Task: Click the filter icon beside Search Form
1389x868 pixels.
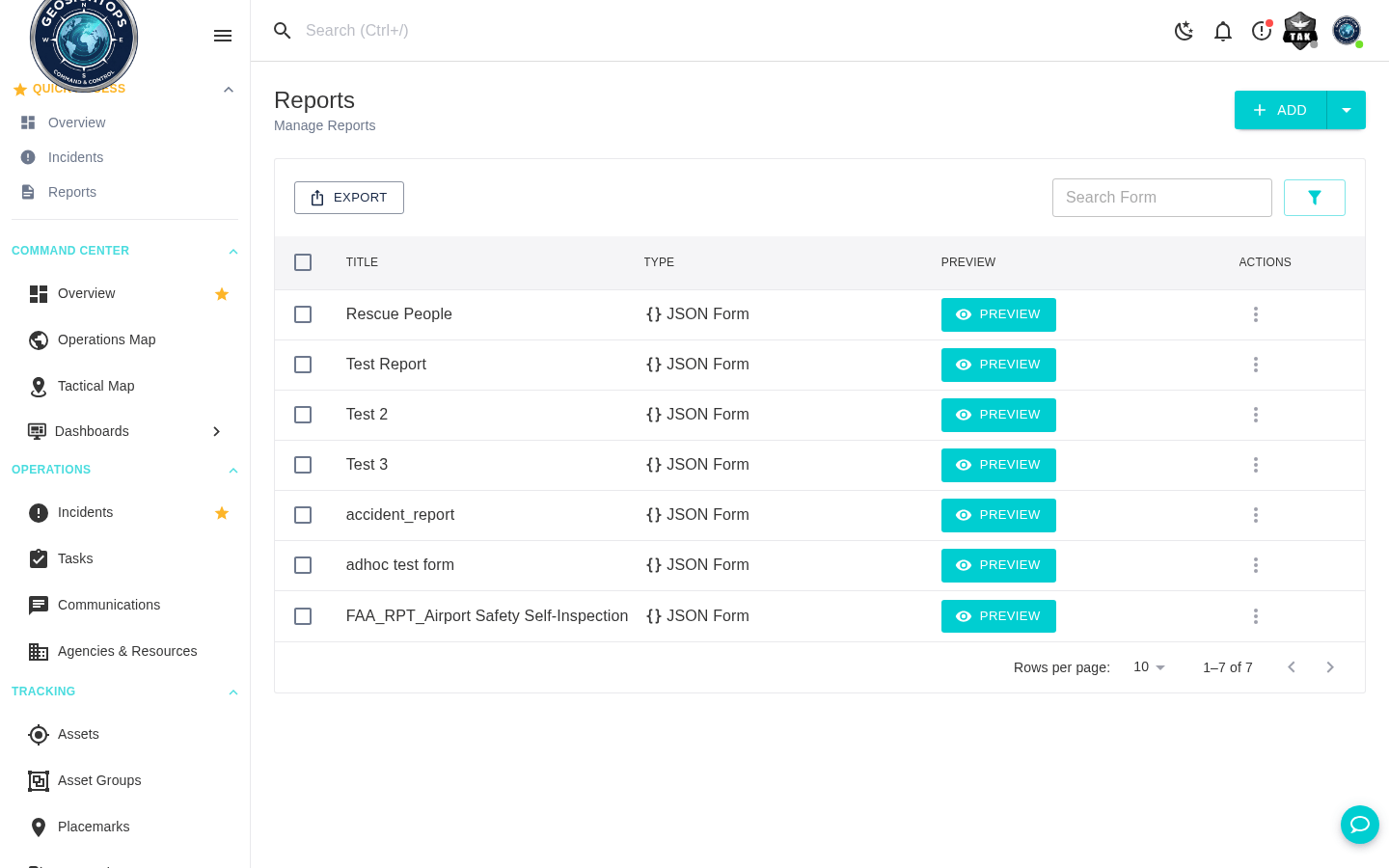Action: [1314, 197]
